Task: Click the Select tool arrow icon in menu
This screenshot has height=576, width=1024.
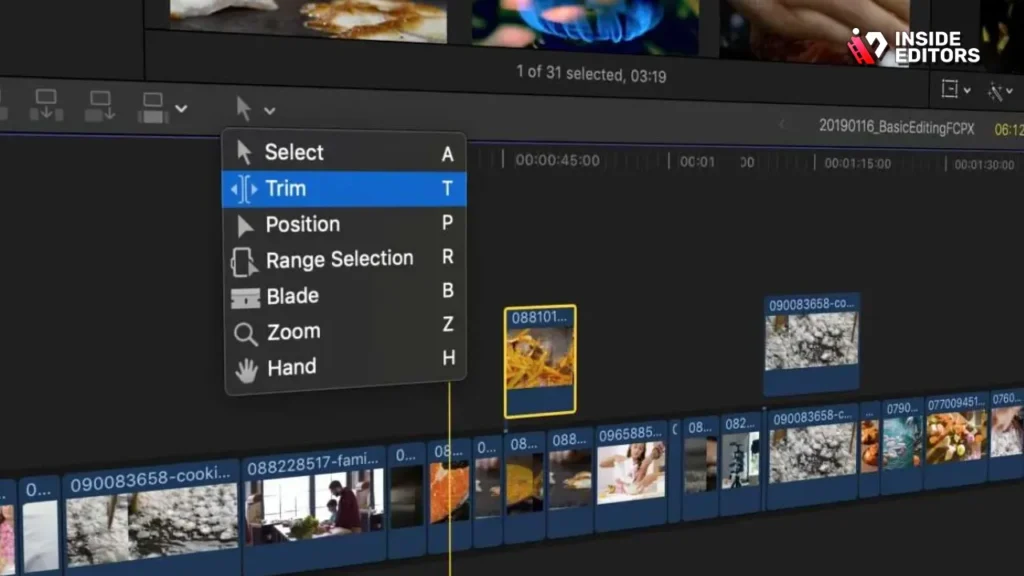Action: [x=244, y=152]
